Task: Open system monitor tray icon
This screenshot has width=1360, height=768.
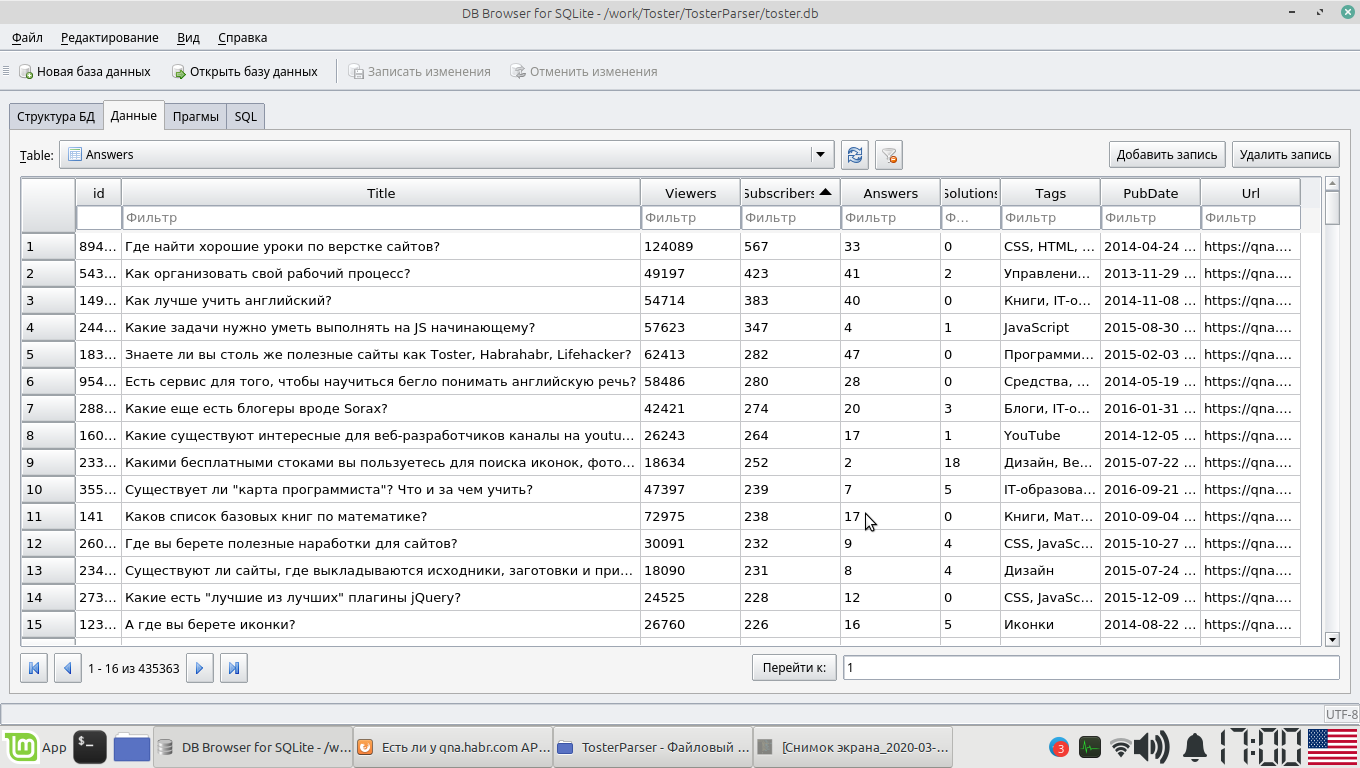Action: tap(1090, 747)
